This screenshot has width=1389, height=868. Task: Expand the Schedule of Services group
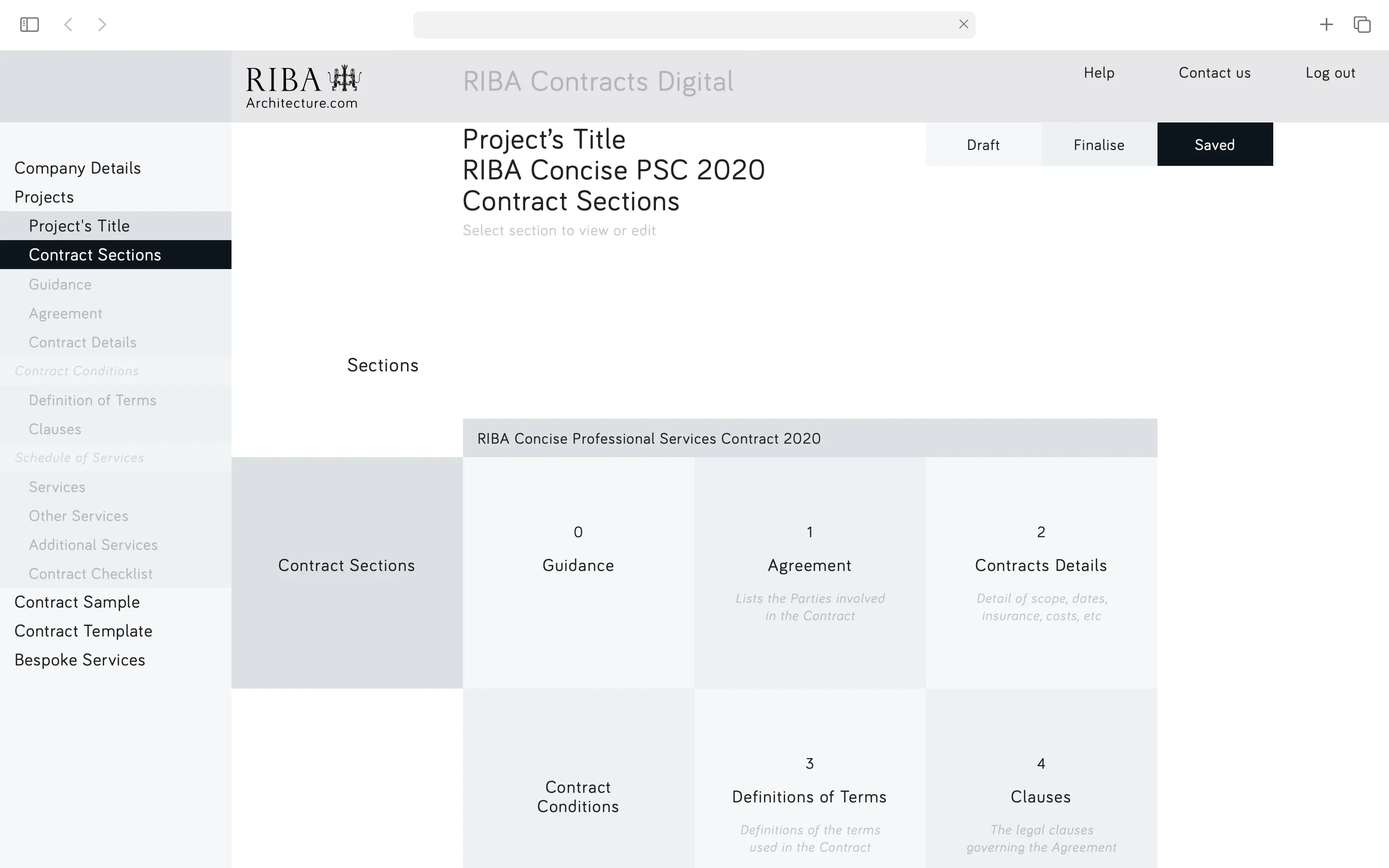point(80,458)
